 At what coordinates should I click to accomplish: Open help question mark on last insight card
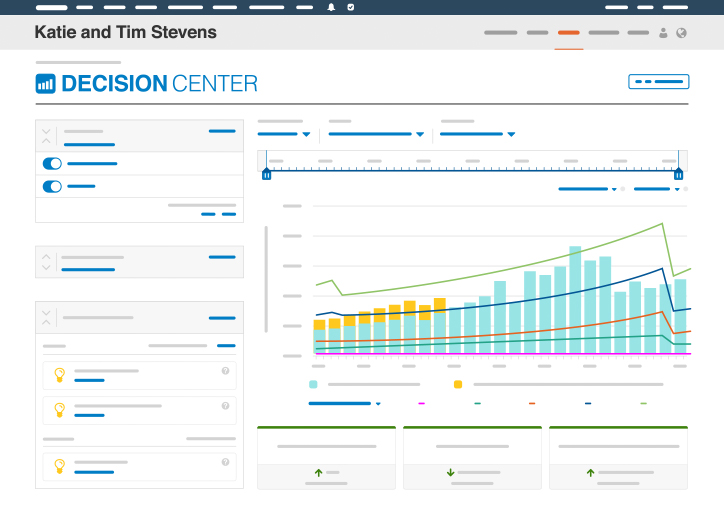pyautogui.click(x=225, y=462)
